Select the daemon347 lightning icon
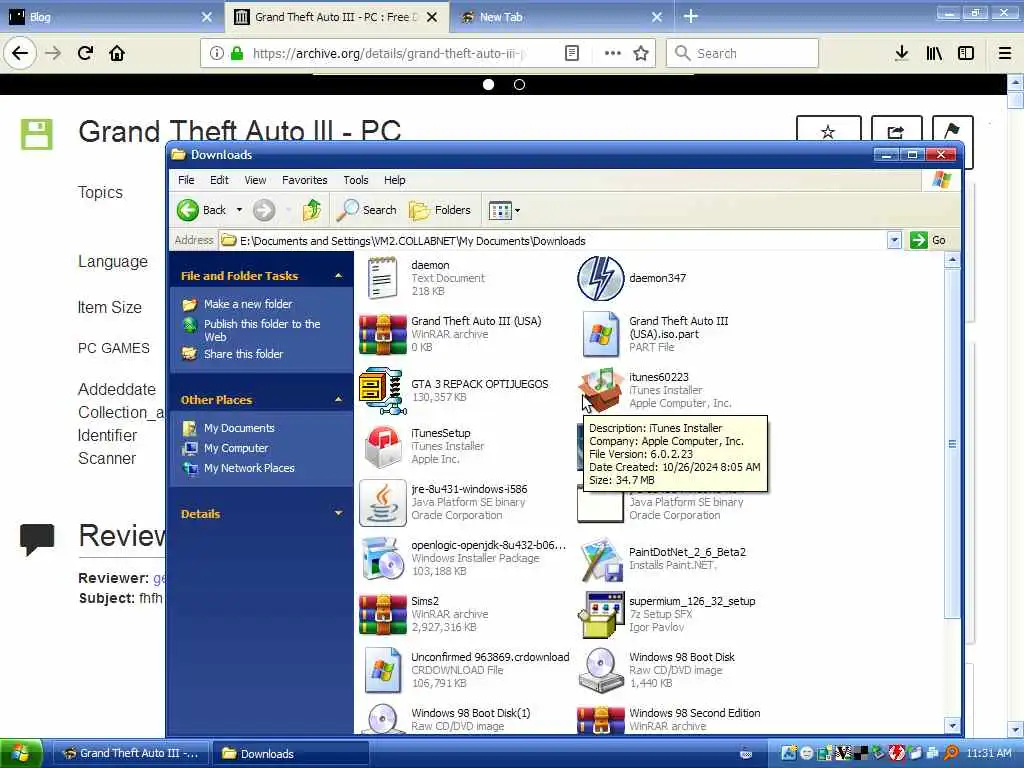Image resolution: width=1024 pixels, height=768 pixels. (600, 278)
